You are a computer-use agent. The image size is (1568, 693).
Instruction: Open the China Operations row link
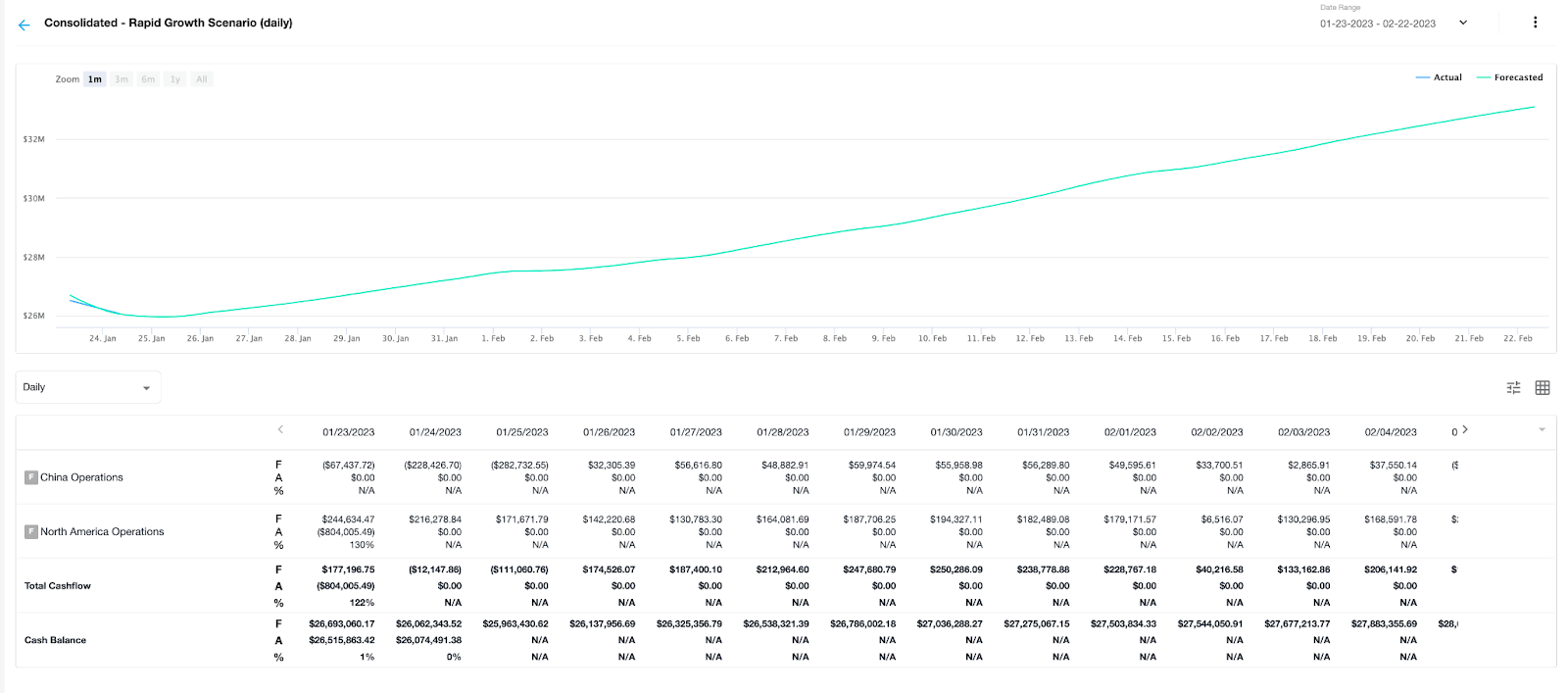[x=81, y=478]
